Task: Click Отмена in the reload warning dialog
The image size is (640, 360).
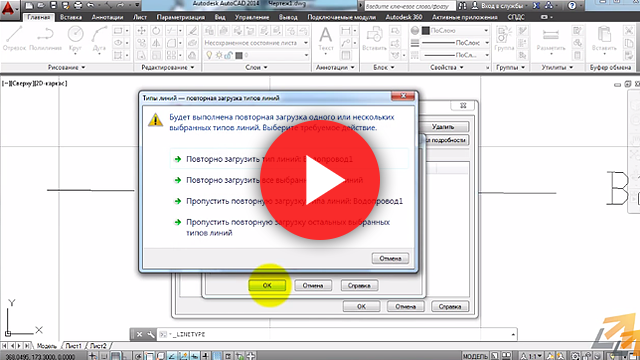Action: pyautogui.click(x=390, y=258)
